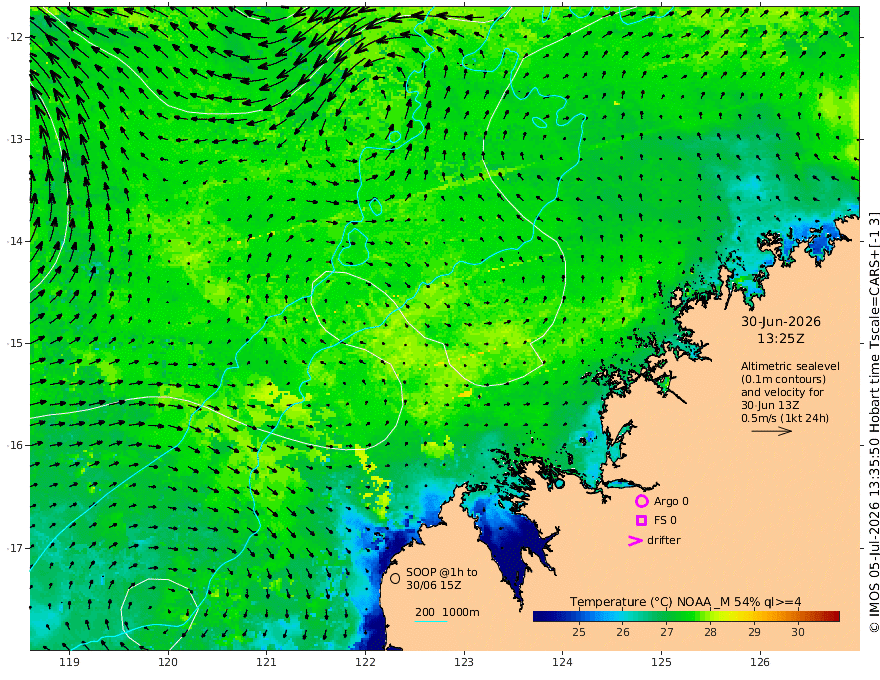Click longitude axis label 123

click(x=464, y=662)
